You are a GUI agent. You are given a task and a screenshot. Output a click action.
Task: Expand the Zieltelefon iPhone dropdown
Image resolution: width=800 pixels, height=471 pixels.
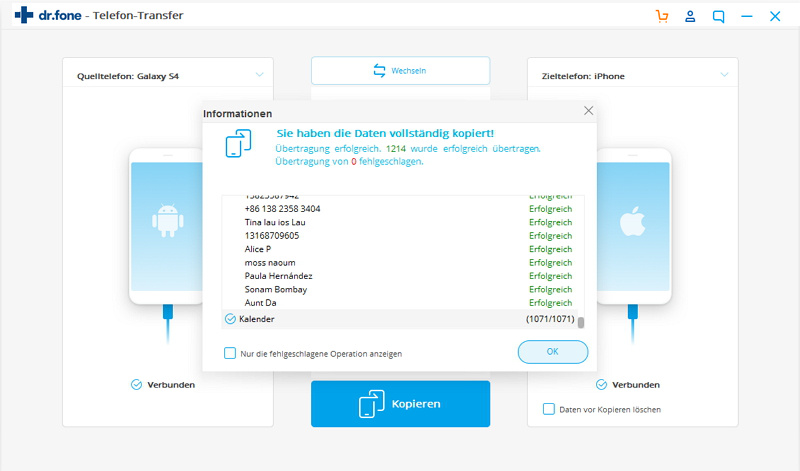click(x=724, y=75)
